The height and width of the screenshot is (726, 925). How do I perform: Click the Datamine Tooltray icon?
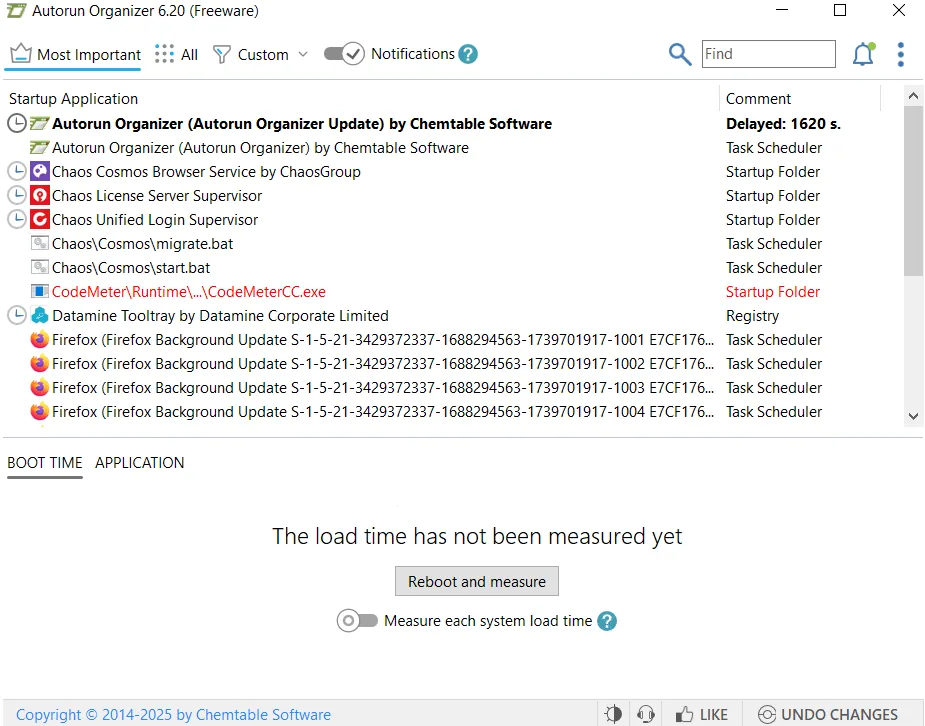point(40,316)
